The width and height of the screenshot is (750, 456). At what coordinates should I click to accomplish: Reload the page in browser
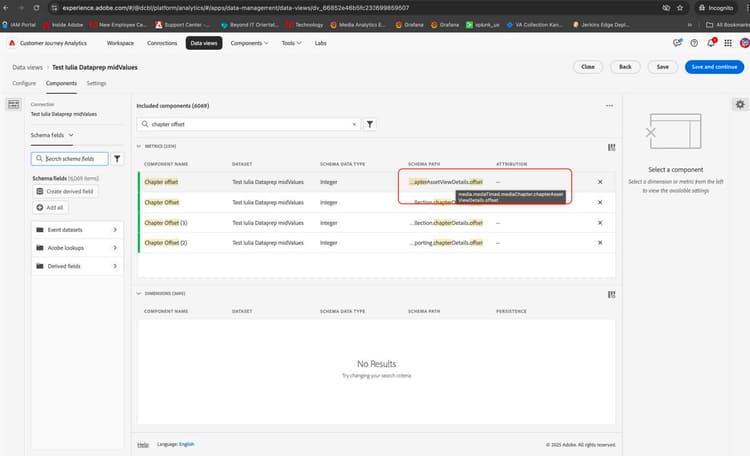(x=36, y=8)
